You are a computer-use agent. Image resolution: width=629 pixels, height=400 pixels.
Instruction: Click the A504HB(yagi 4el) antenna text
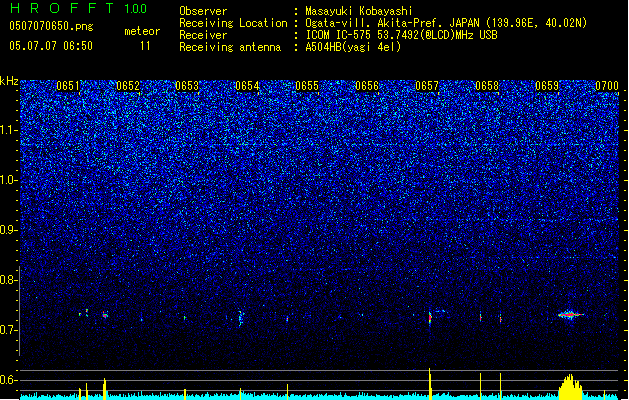(x=353, y=47)
